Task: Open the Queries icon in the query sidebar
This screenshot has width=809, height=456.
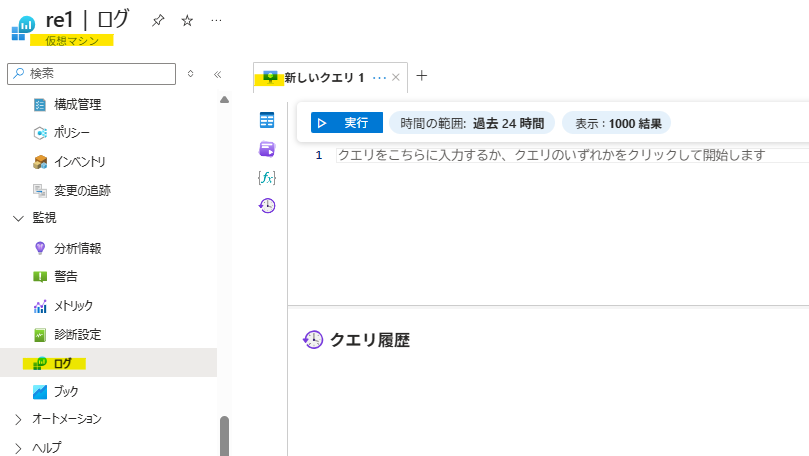Action: [267, 149]
